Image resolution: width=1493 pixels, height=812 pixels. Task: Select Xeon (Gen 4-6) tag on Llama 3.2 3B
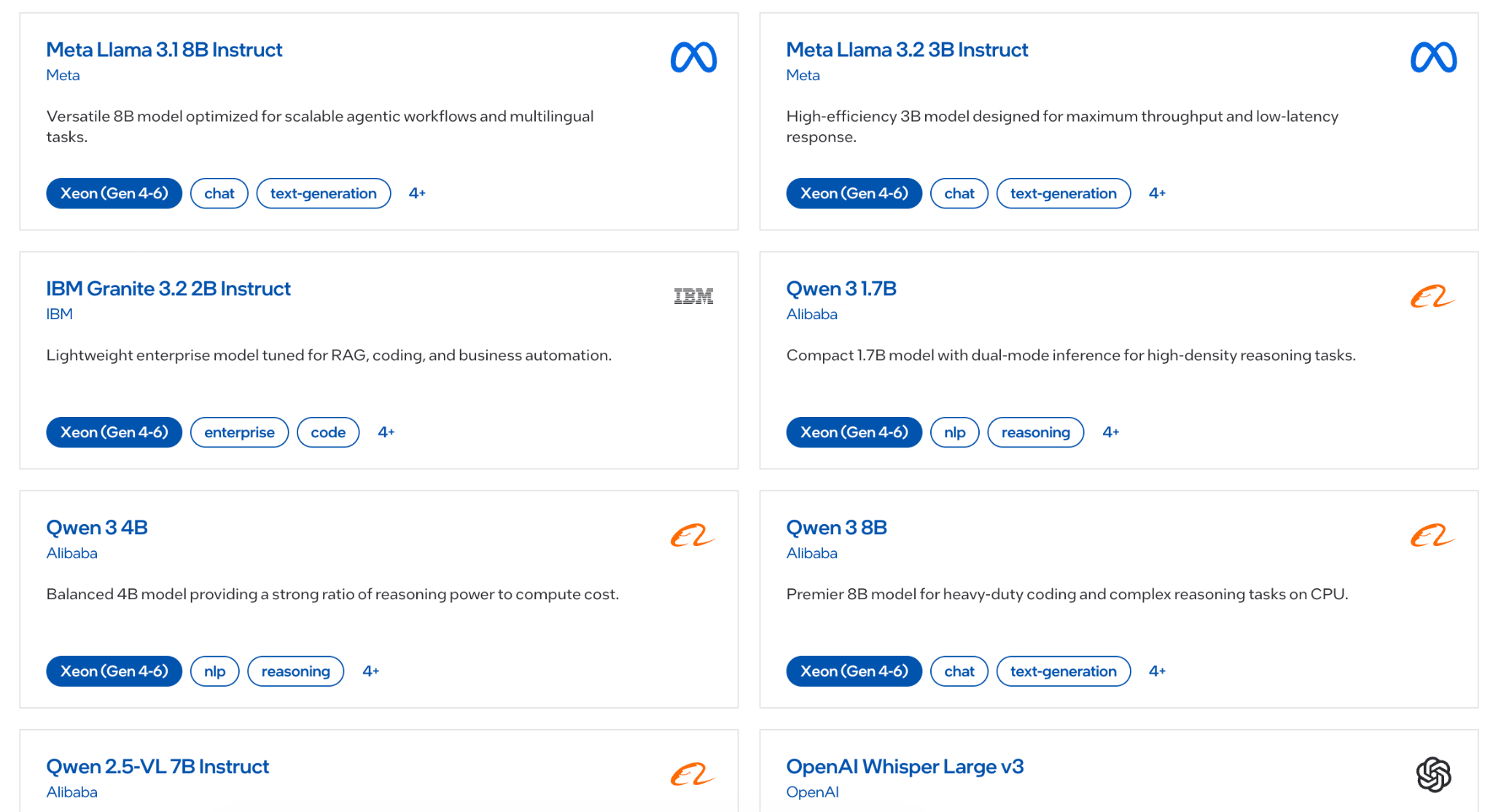tap(854, 193)
